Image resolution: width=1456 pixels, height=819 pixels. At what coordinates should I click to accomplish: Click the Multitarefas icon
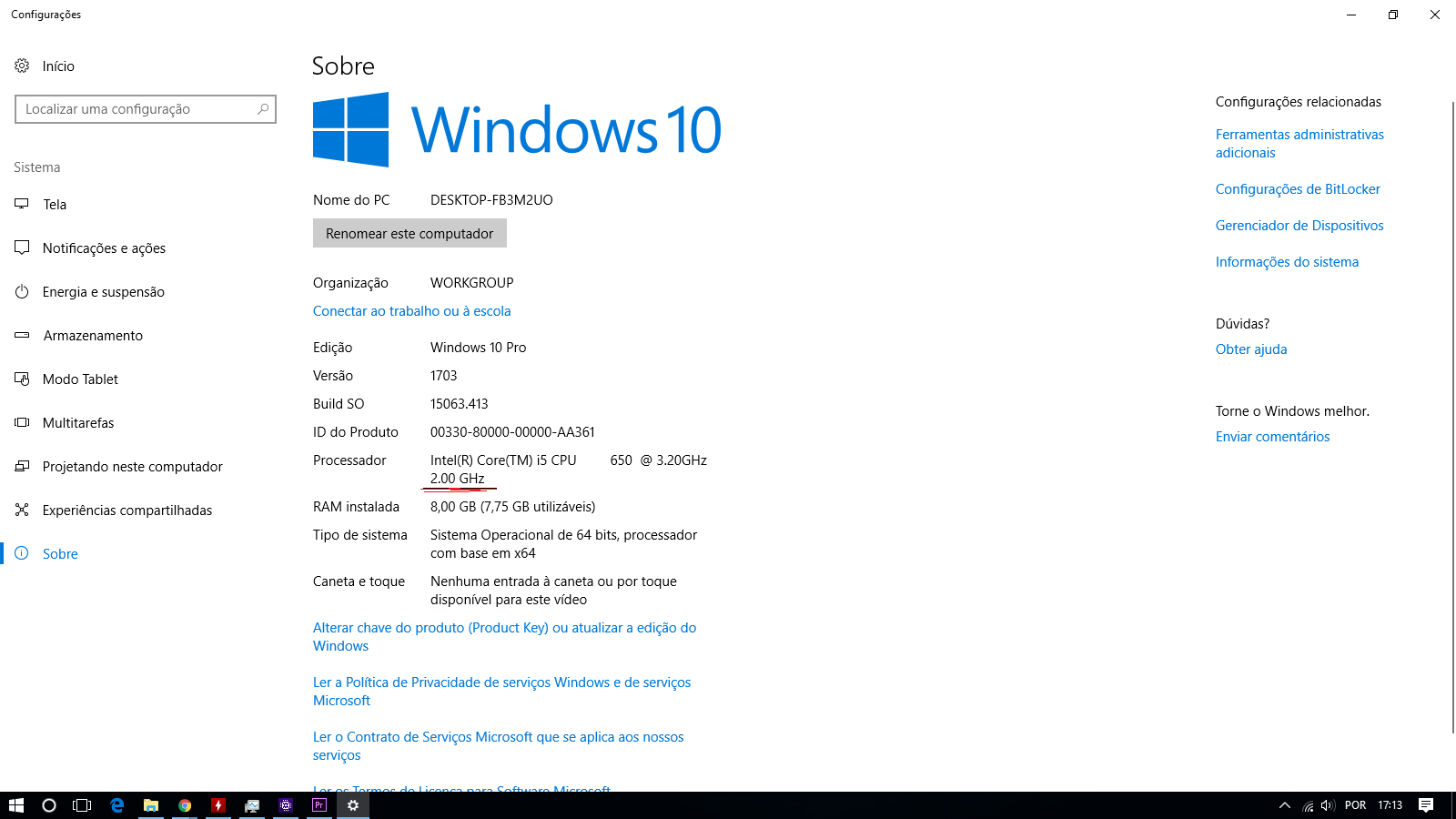point(22,422)
